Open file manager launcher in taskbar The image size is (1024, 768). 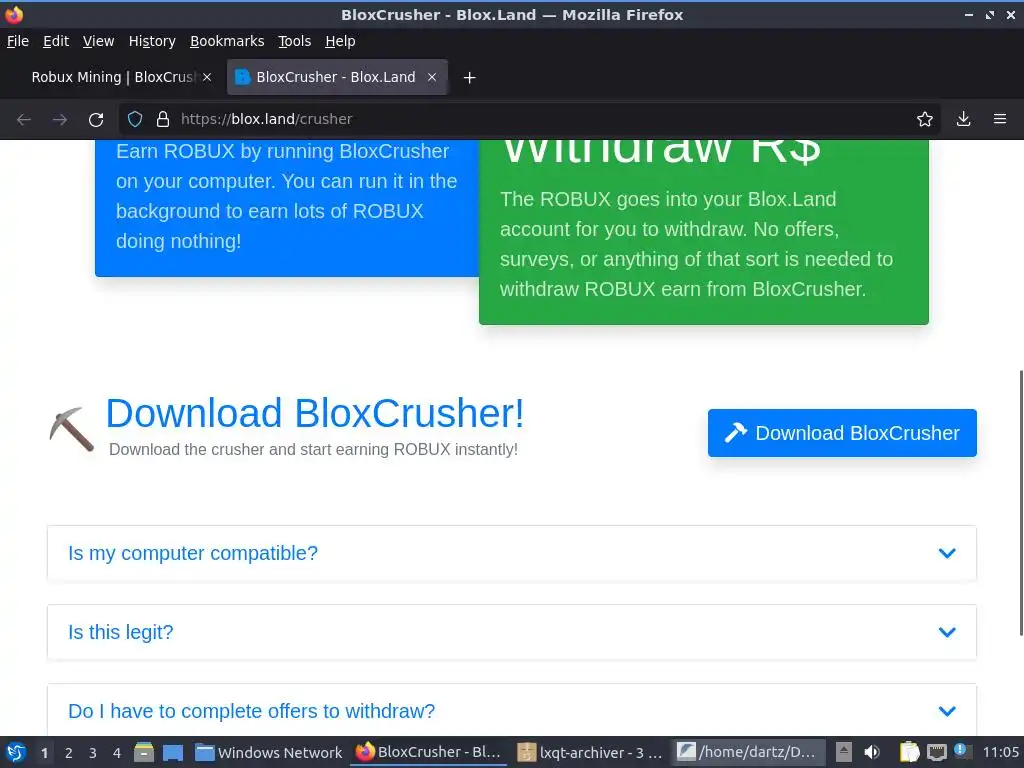pyautogui.click(x=144, y=752)
